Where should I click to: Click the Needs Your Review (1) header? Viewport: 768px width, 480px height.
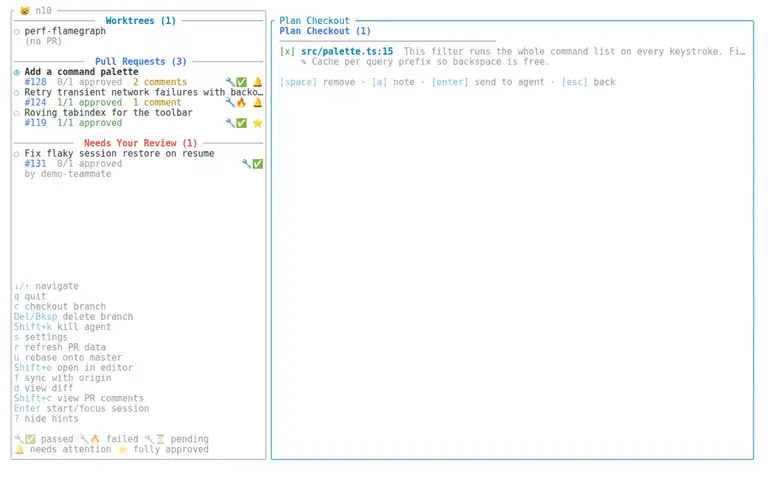(141, 143)
